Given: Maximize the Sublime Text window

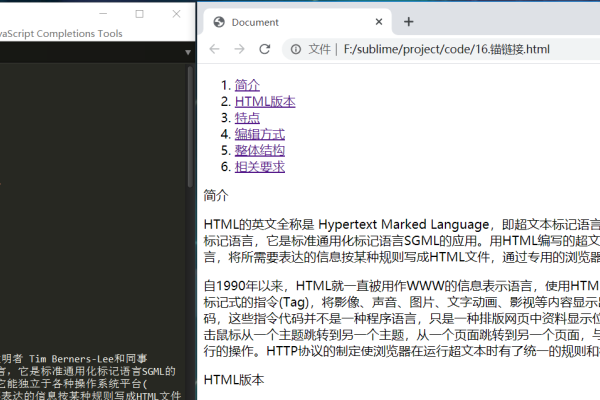Looking at the screenshot, I should point(139,14).
